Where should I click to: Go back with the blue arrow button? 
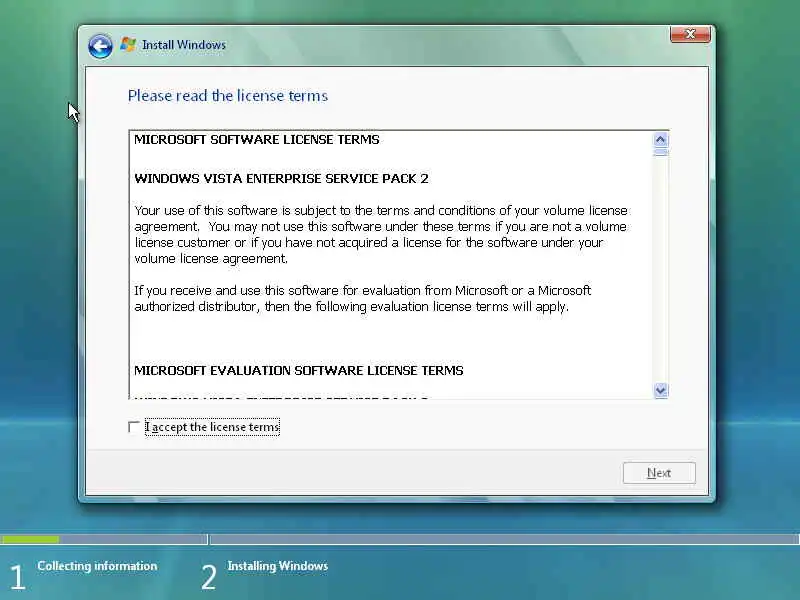click(x=100, y=46)
